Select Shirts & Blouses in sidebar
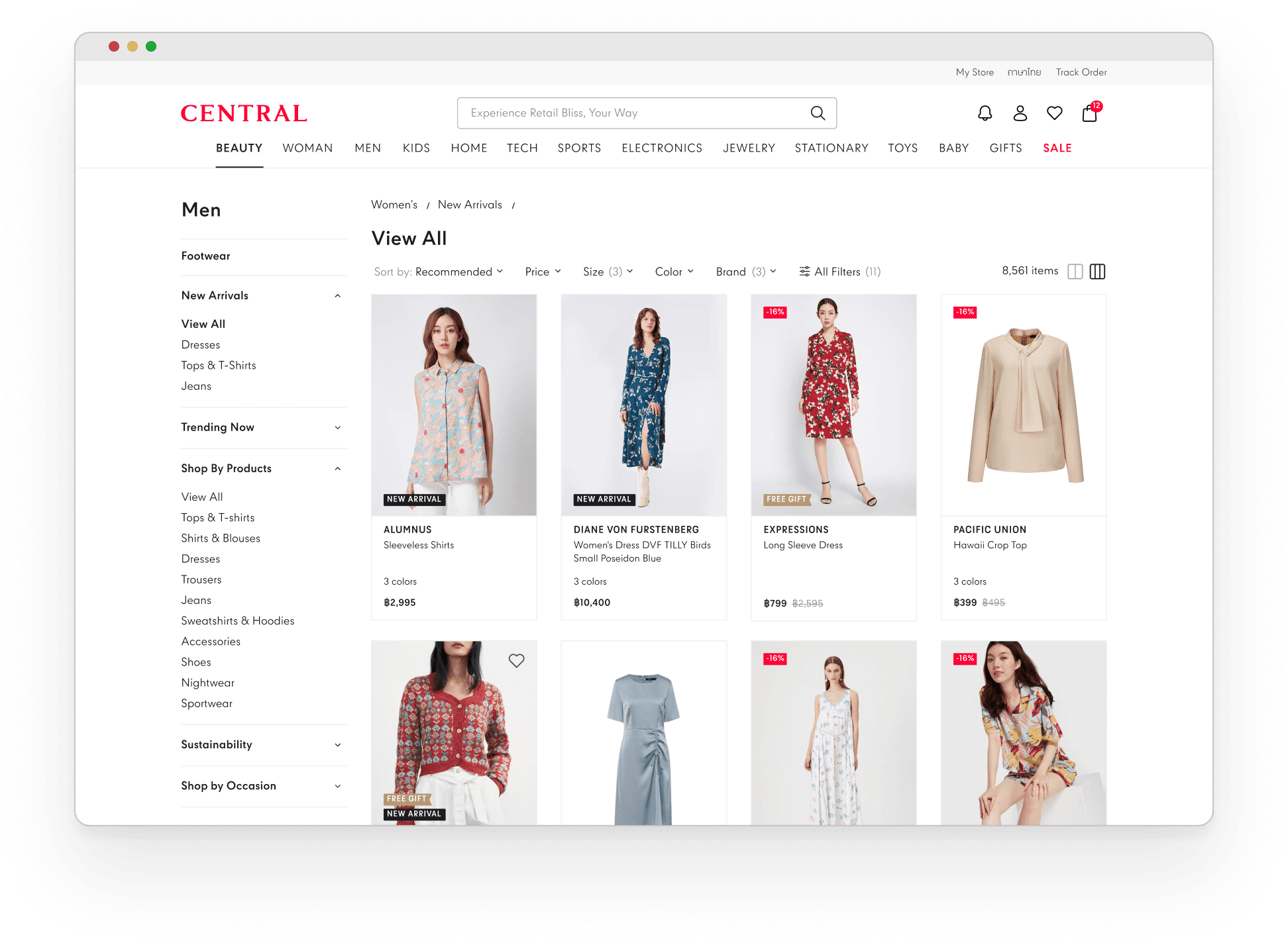Screen dimensions: 1288x943 221,538
